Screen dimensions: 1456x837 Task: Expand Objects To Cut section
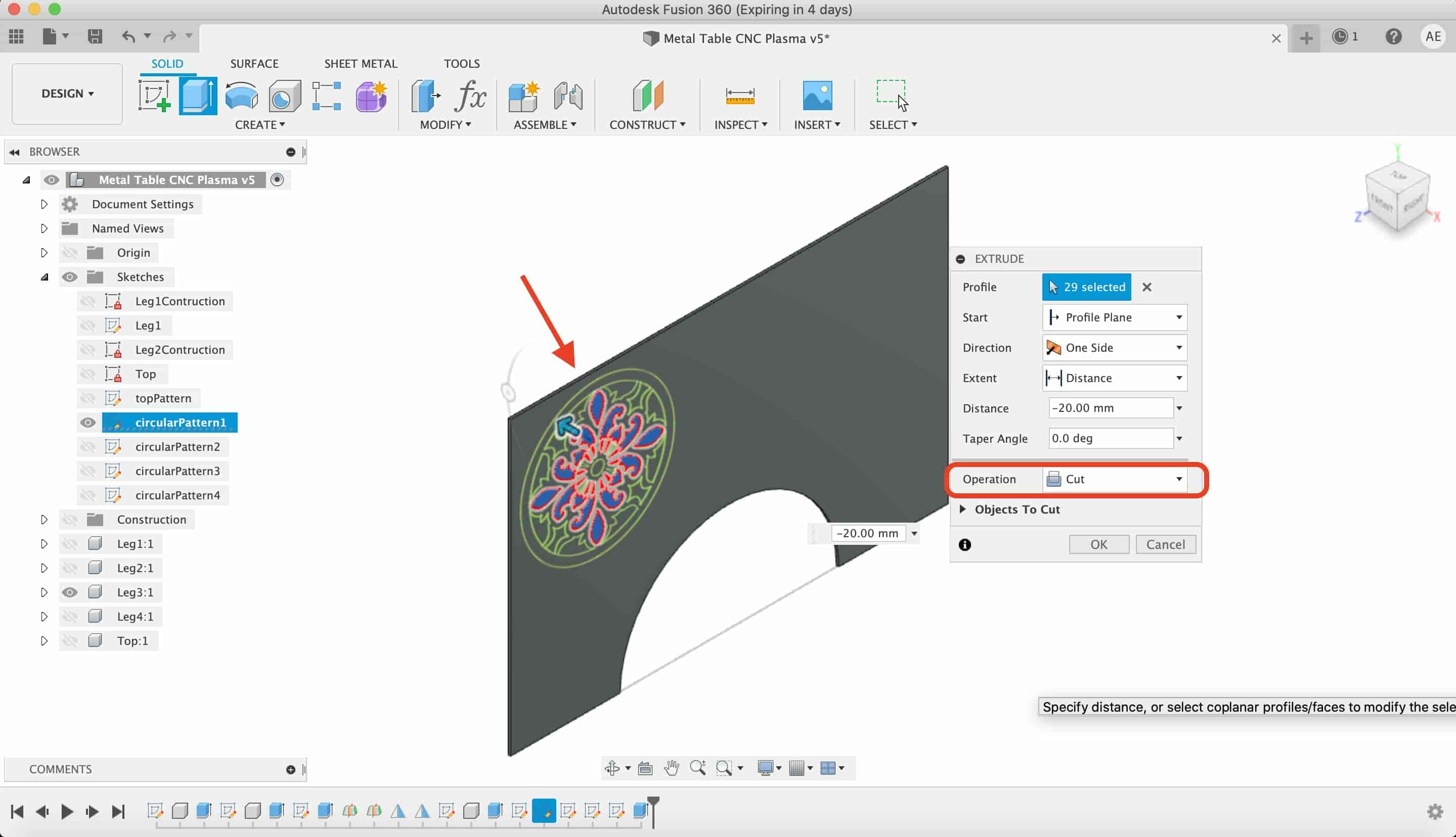tap(962, 509)
